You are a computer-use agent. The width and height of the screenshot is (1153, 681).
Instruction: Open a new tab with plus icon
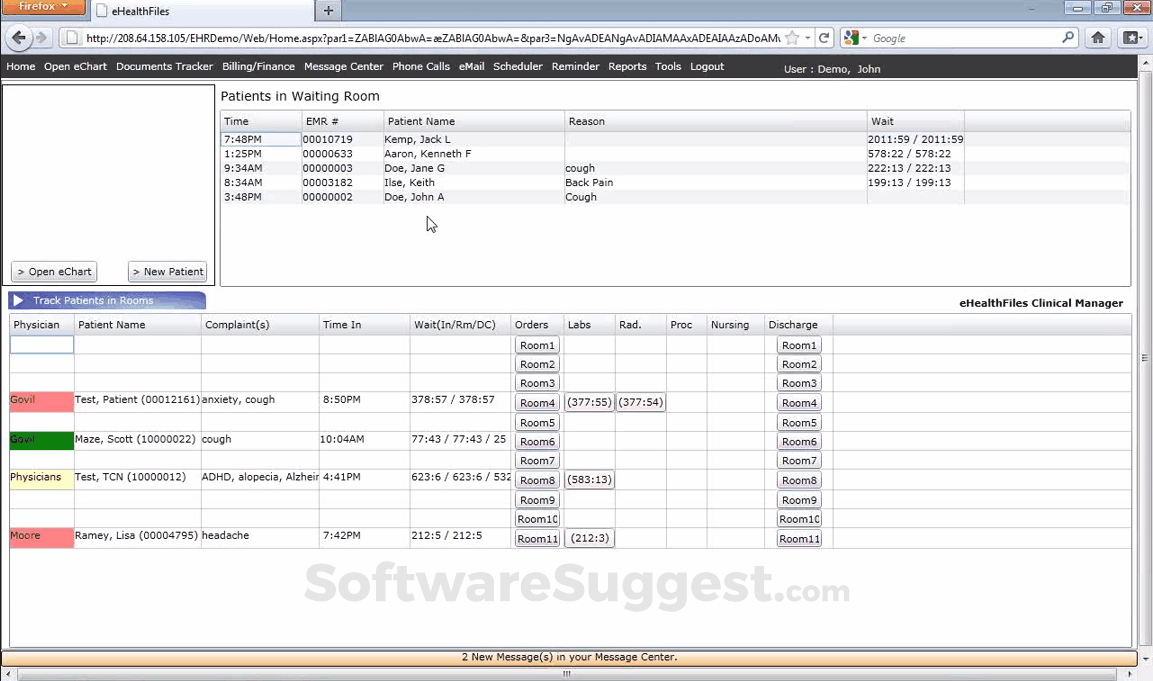[328, 10]
